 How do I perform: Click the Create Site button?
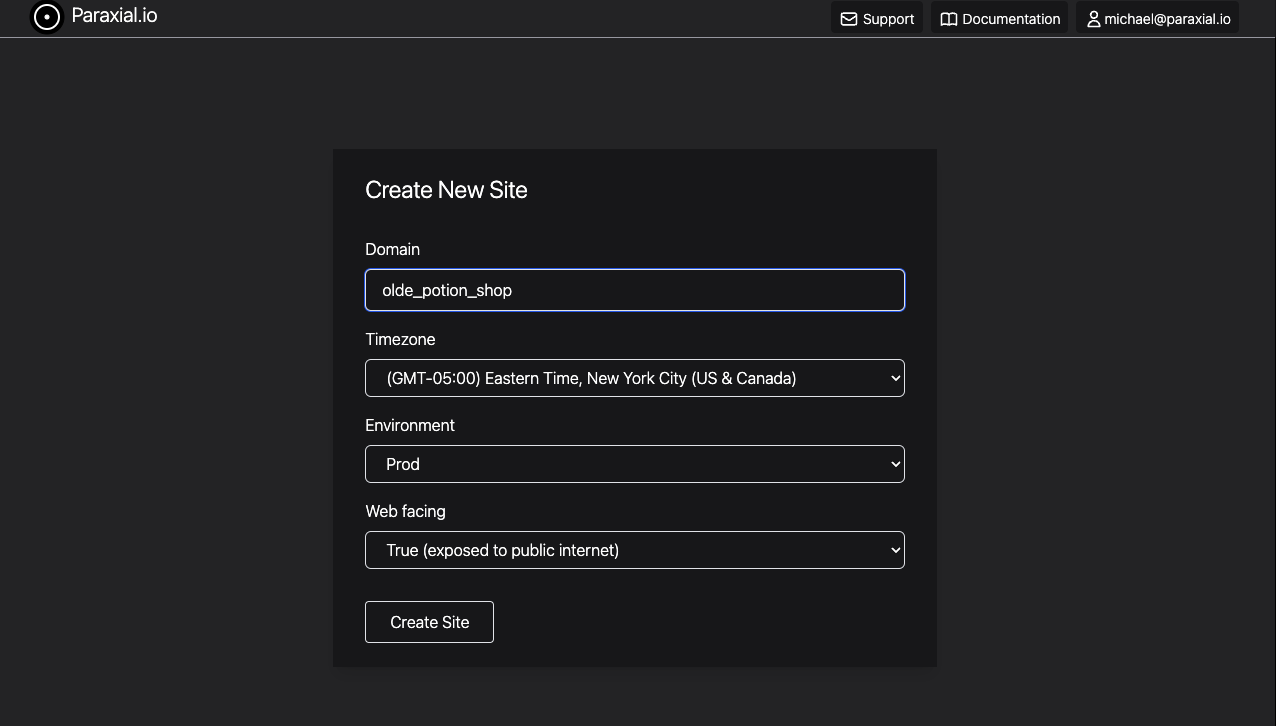[429, 621]
